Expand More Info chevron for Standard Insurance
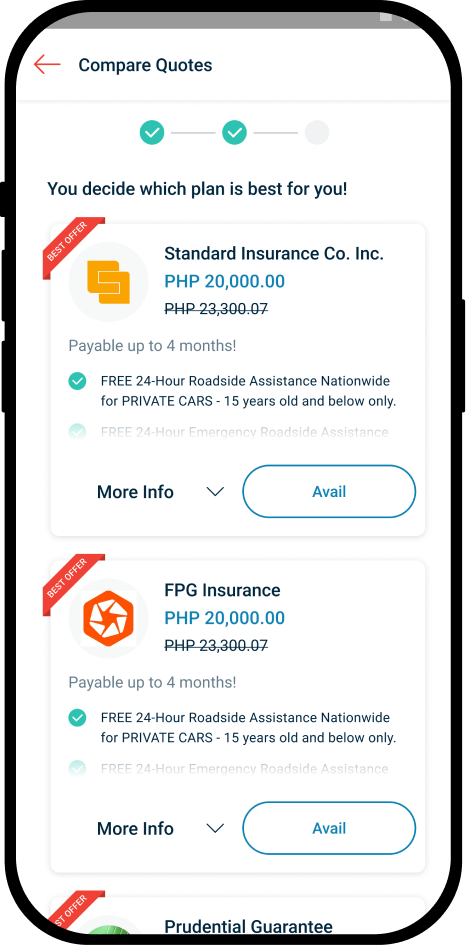 click(215, 492)
